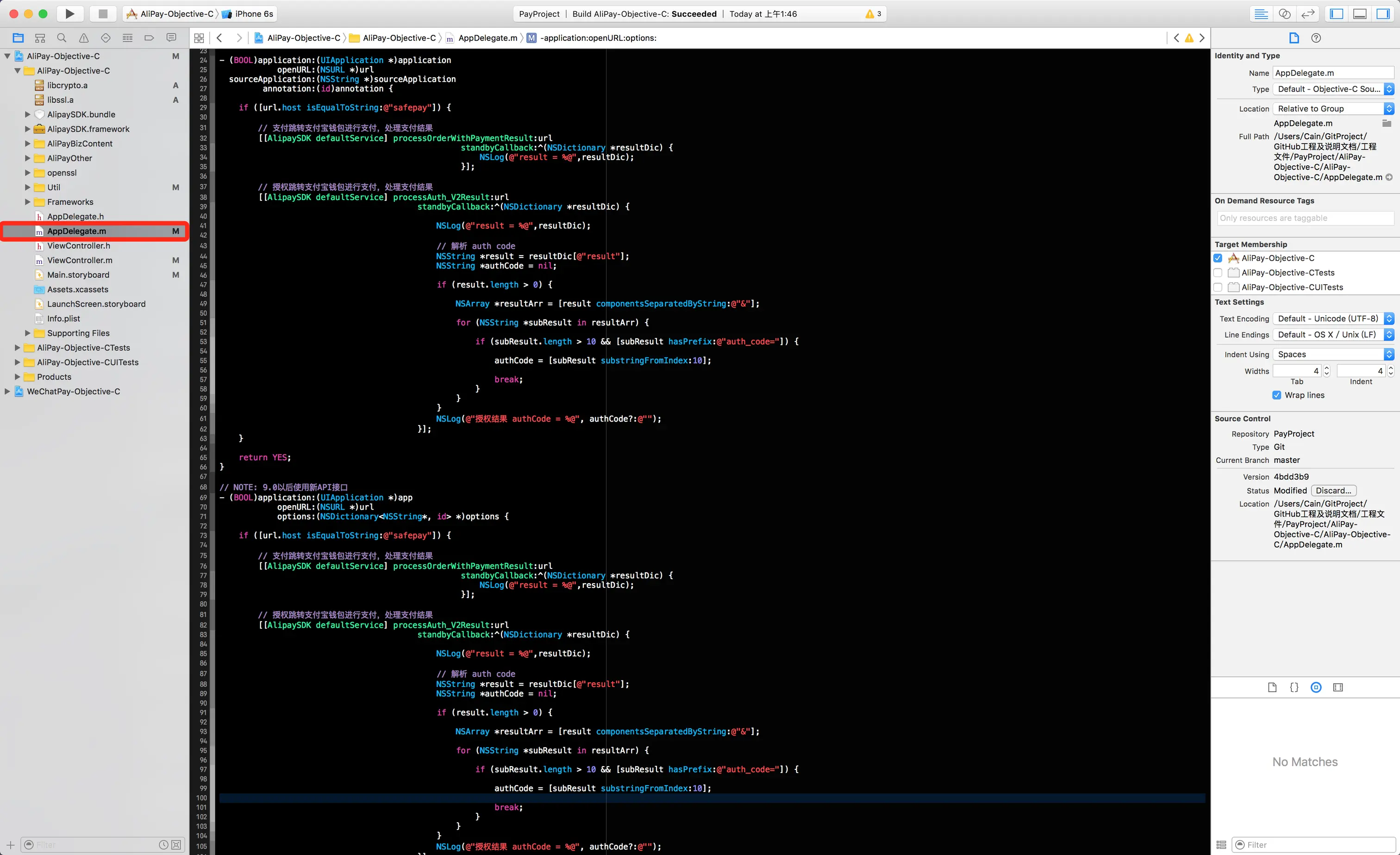1400x855 pixels.
Task: Select ViewController.m in the navigator
Action: [80, 260]
